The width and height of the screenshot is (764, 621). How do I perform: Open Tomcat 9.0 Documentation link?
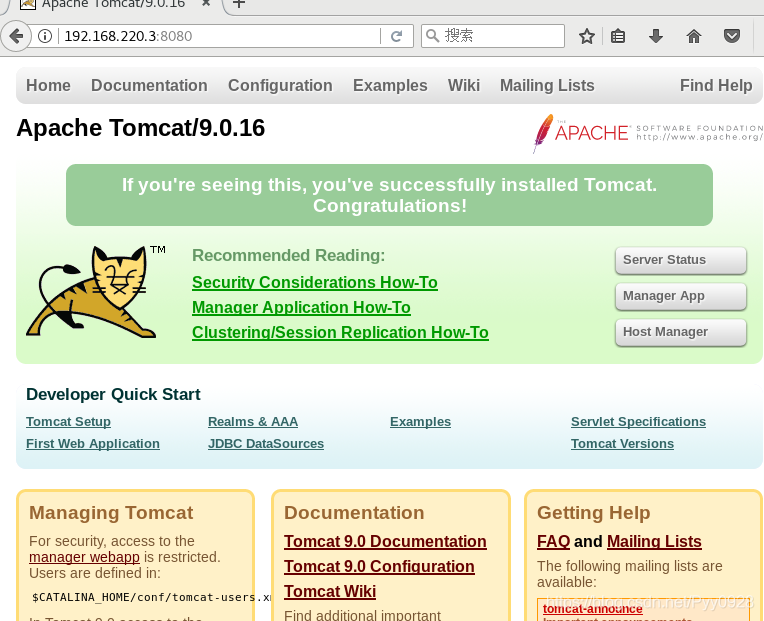385,542
